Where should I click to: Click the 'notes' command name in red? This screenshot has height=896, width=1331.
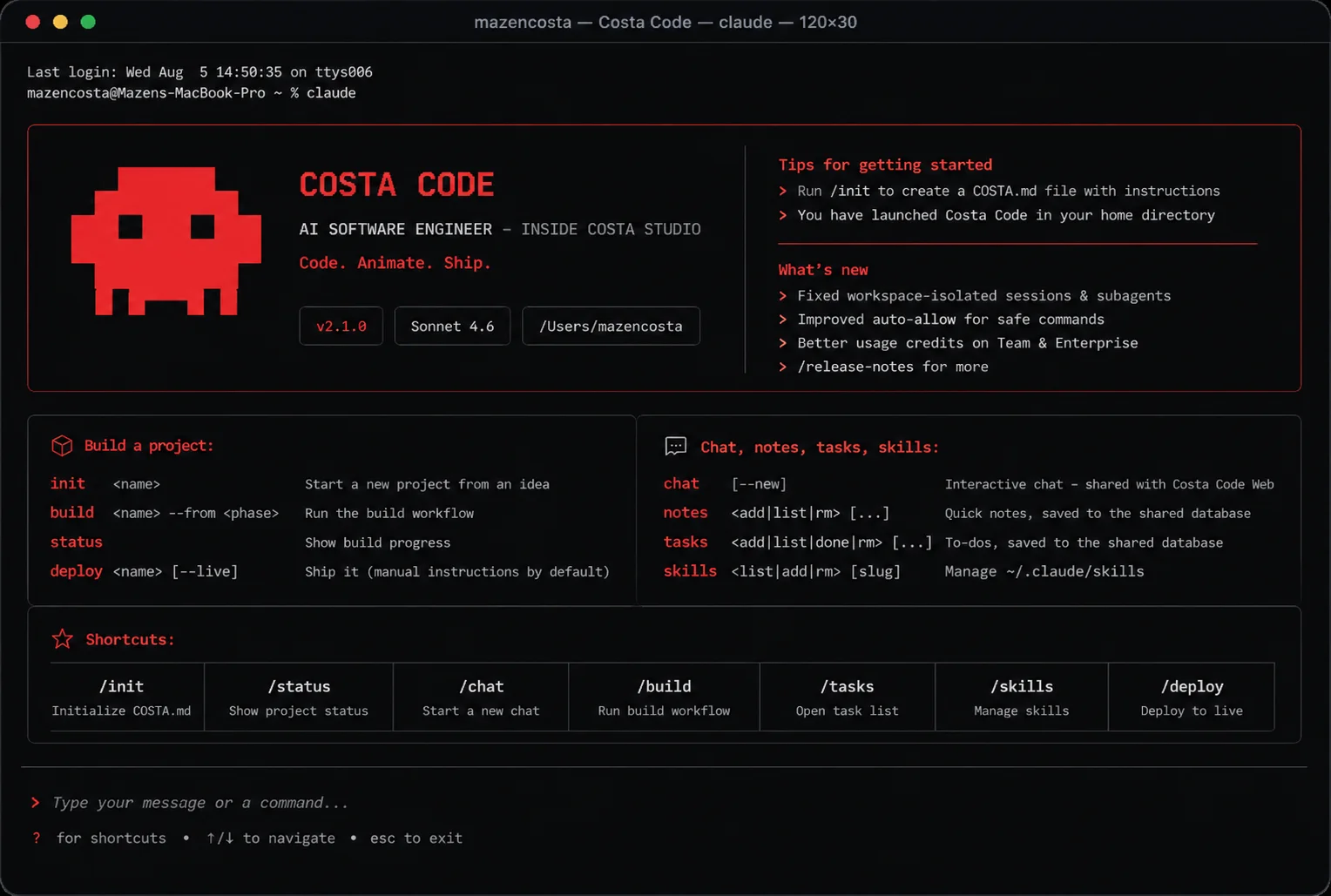coord(686,513)
